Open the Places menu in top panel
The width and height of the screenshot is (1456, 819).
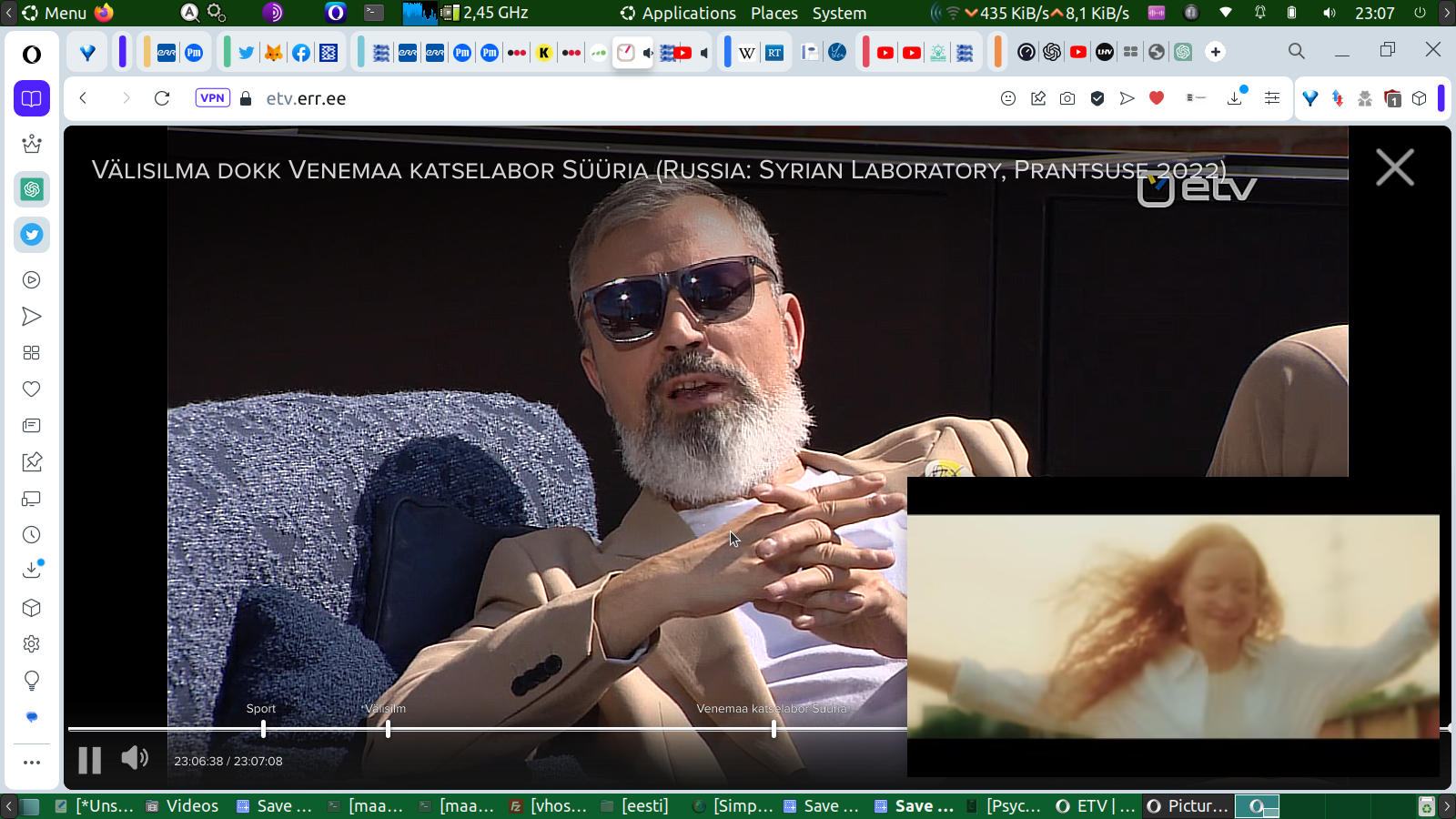click(x=773, y=13)
